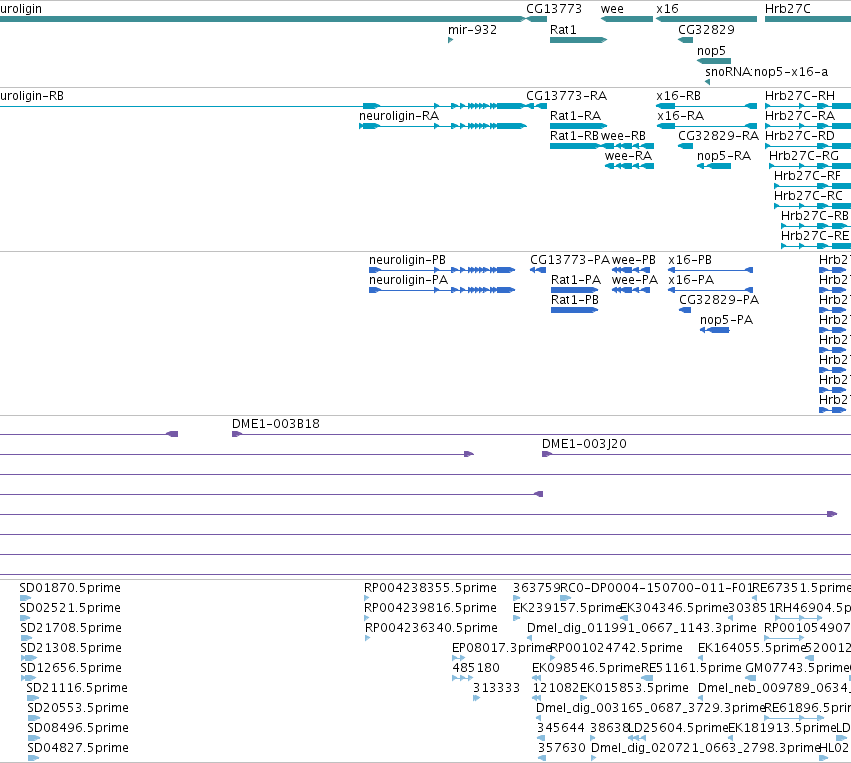The image size is (851, 763).
Task: Open the Hrb27C gene feature
Action: point(808,19)
